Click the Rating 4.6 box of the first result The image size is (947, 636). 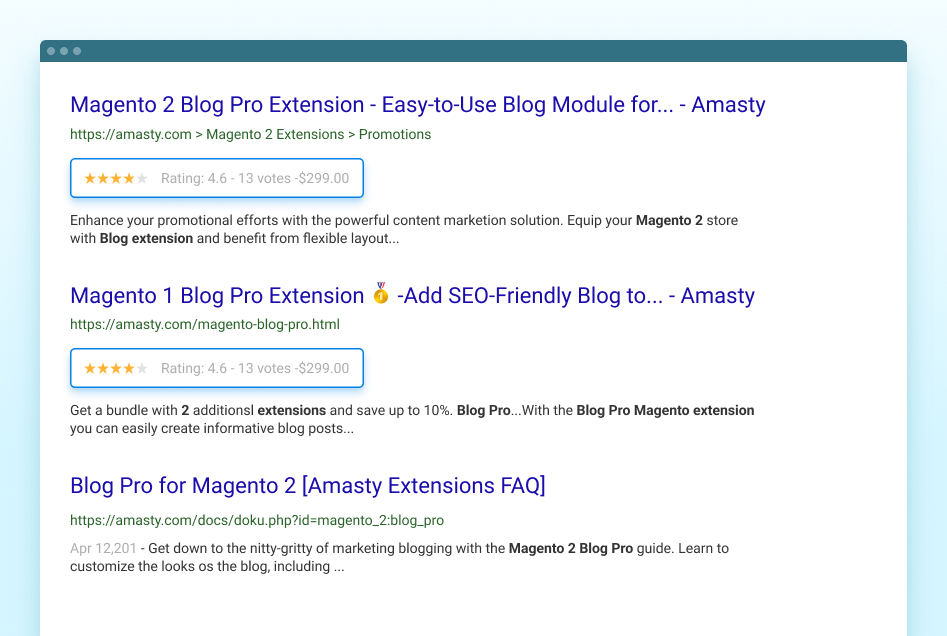pyautogui.click(x=194, y=178)
